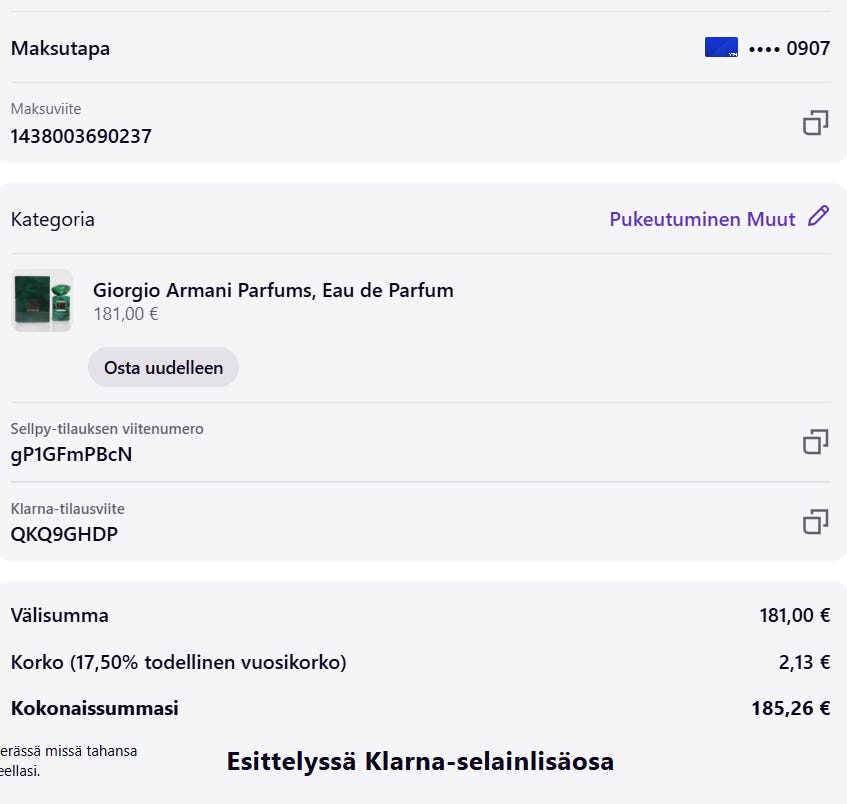
Task: Click Välisumma amount 181,00 €
Action: 795,615
